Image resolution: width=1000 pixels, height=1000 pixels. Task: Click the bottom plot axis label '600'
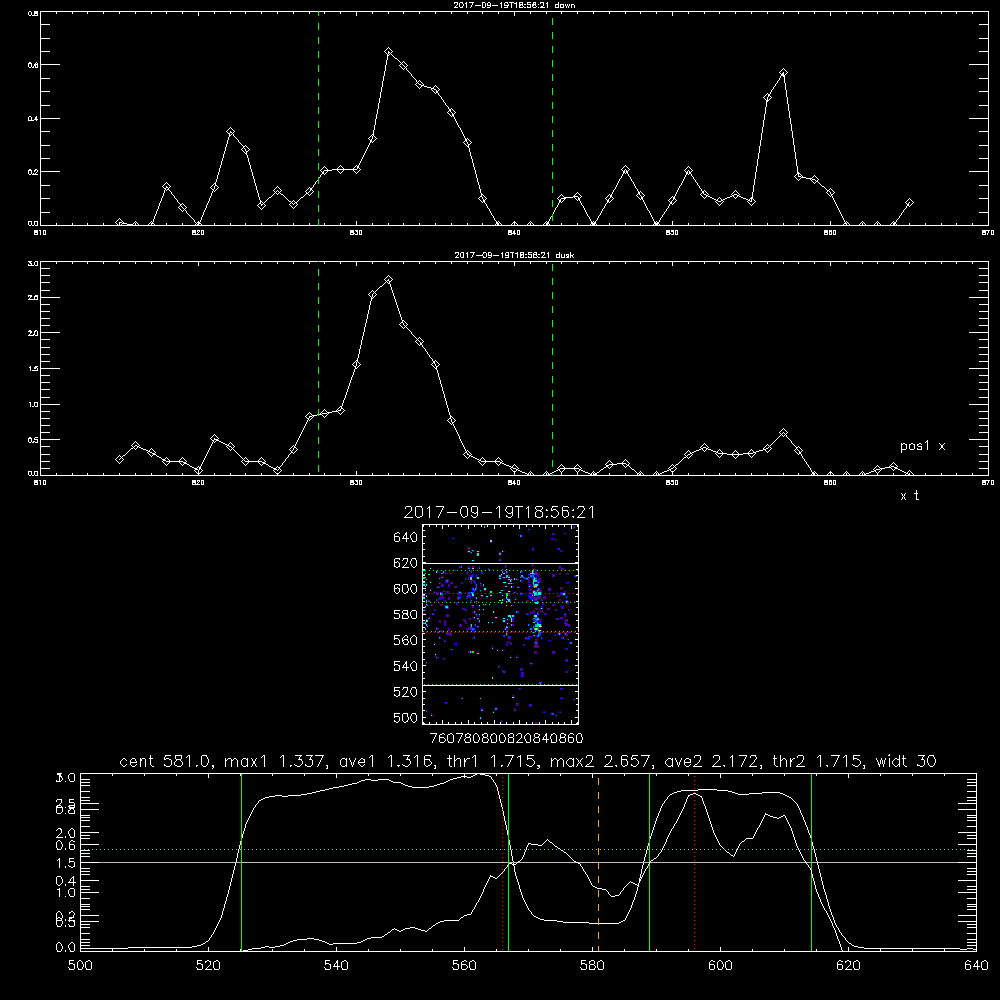(720, 966)
